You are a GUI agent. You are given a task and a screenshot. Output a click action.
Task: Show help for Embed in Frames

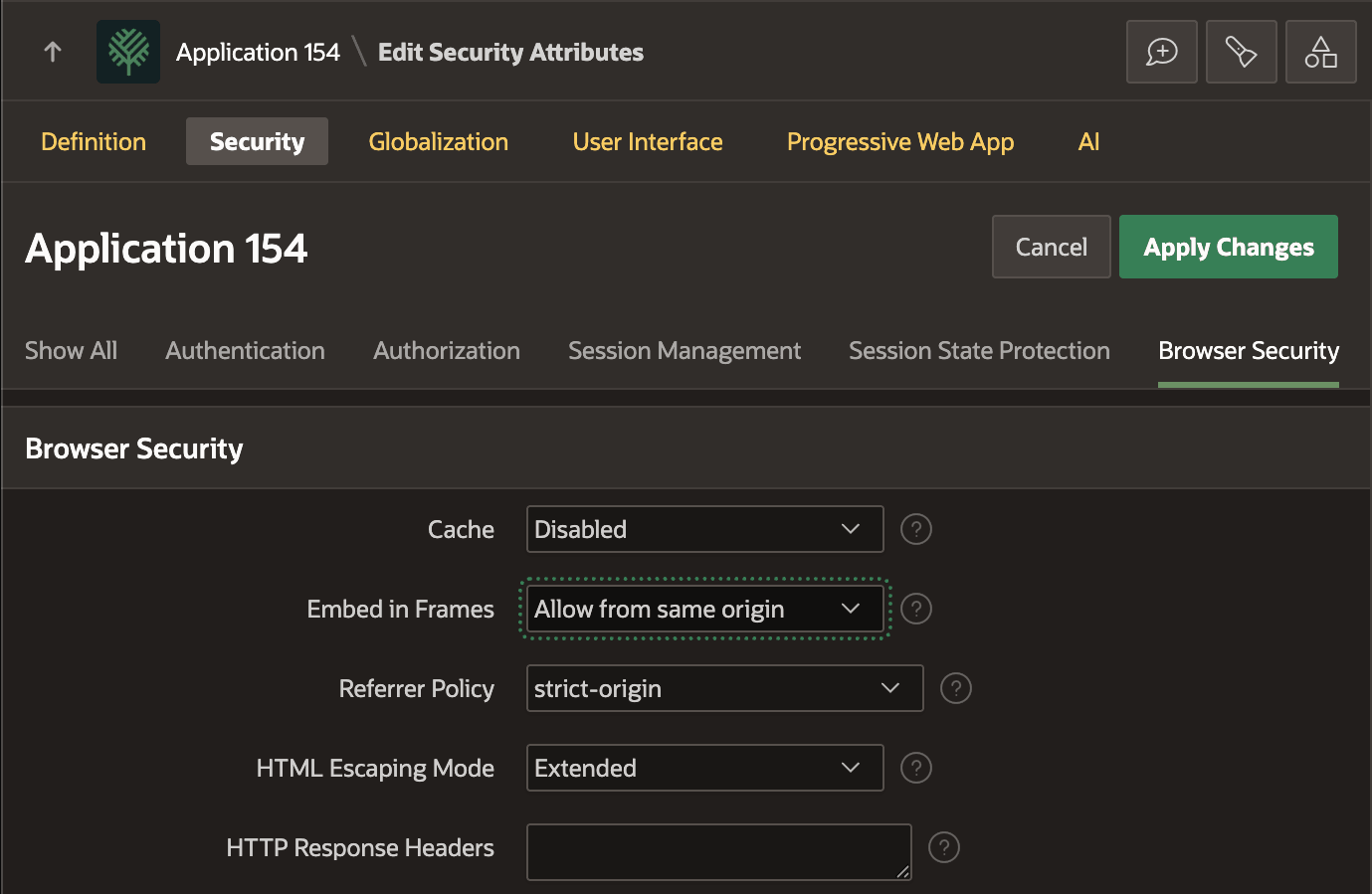click(915, 609)
